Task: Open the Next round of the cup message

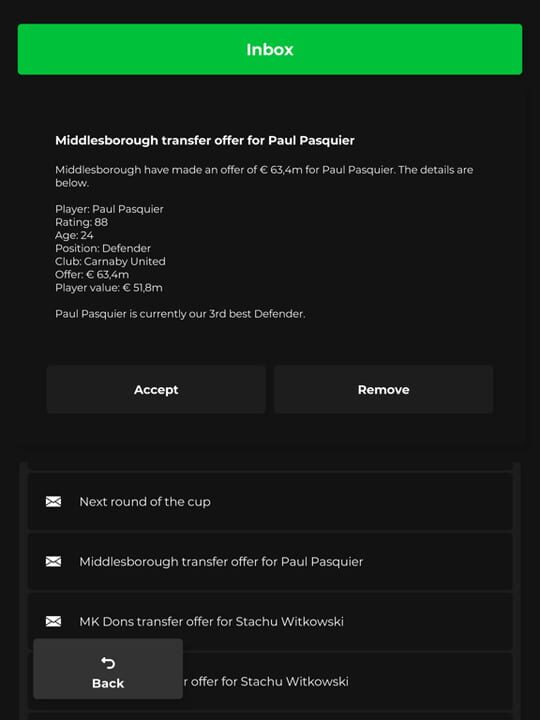Action: click(270, 501)
